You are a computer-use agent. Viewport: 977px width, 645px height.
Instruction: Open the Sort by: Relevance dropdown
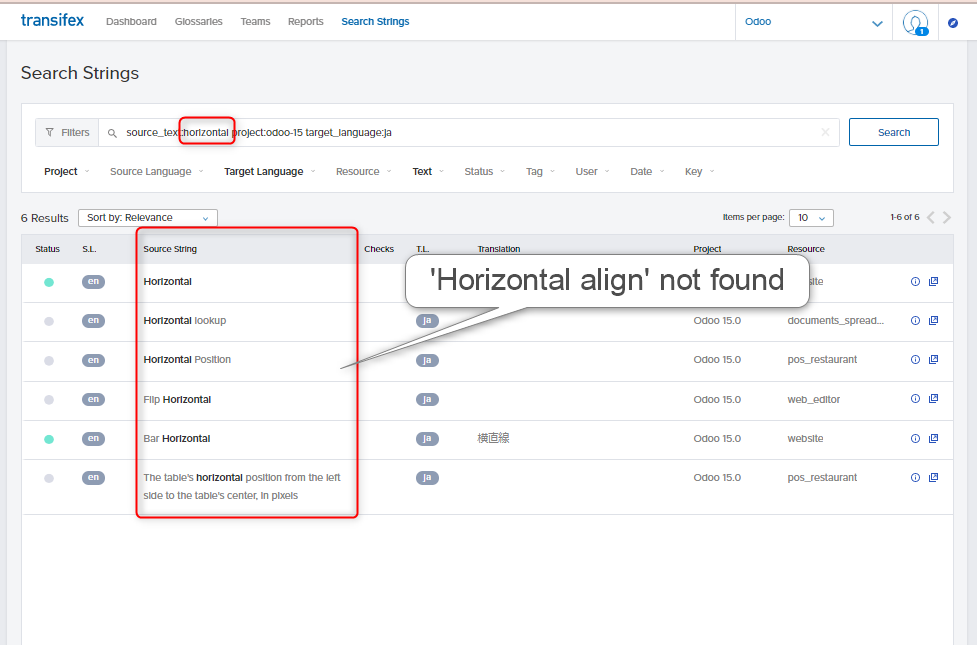point(148,217)
